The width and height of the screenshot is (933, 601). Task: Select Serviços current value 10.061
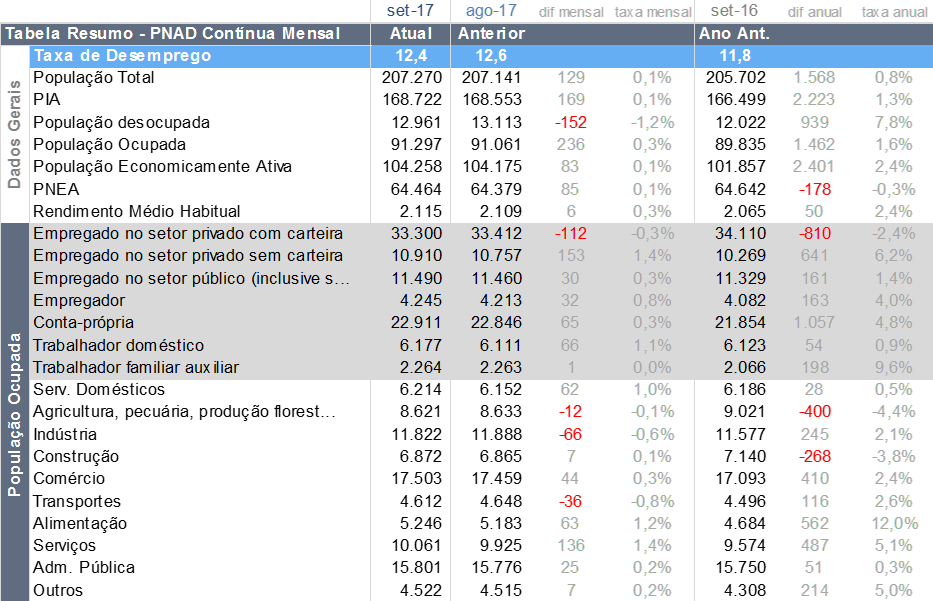417,546
